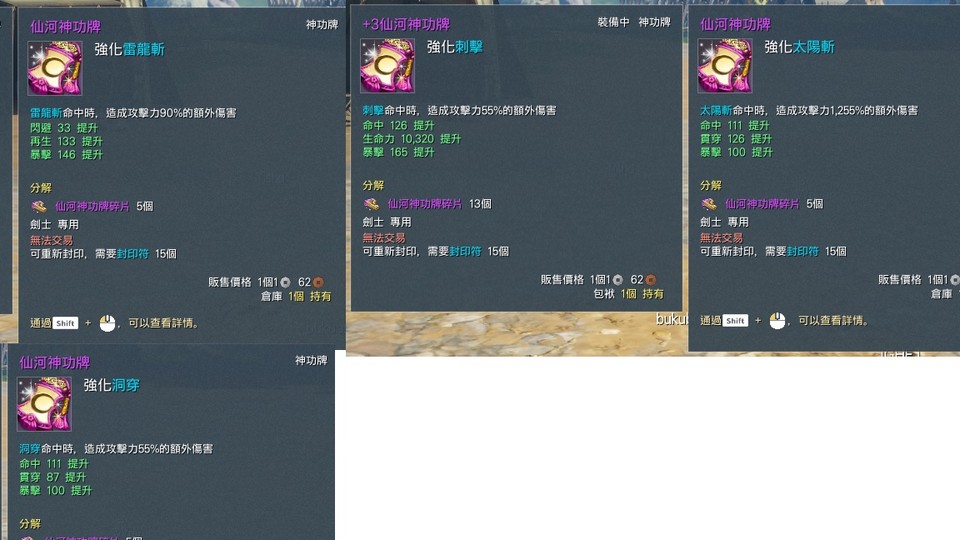
Task: Click the blue 洞穿 skill title link
Action: click(x=126, y=385)
